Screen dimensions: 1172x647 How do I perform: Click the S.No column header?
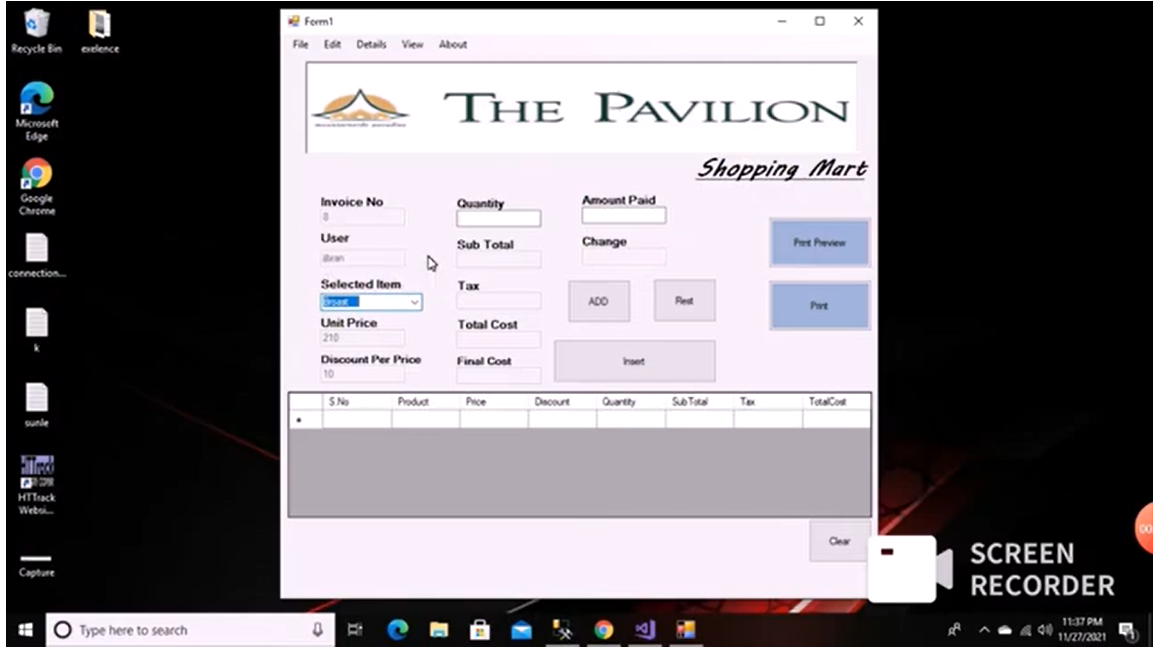(x=357, y=402)
